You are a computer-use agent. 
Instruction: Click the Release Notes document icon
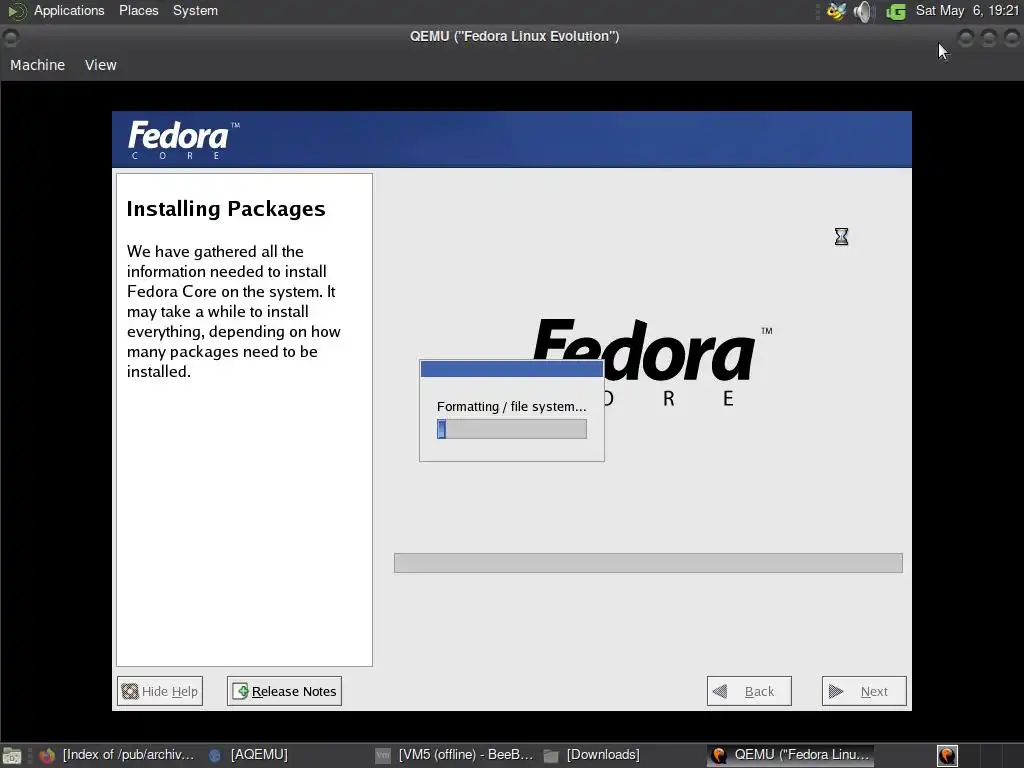coord(240,691)
